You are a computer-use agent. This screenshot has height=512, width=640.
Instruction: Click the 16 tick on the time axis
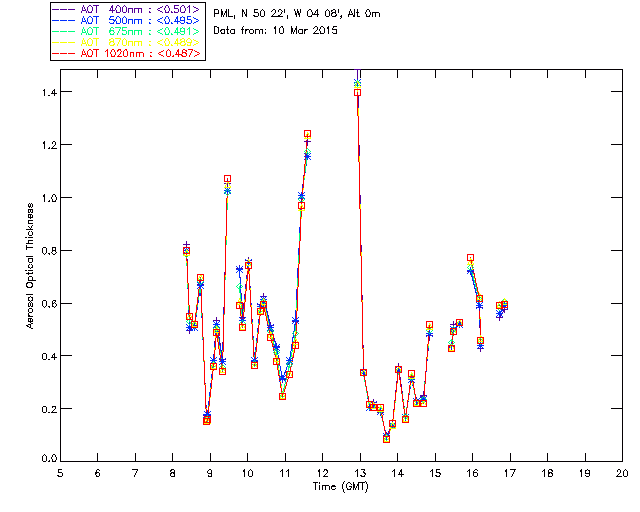coord(472,472)
